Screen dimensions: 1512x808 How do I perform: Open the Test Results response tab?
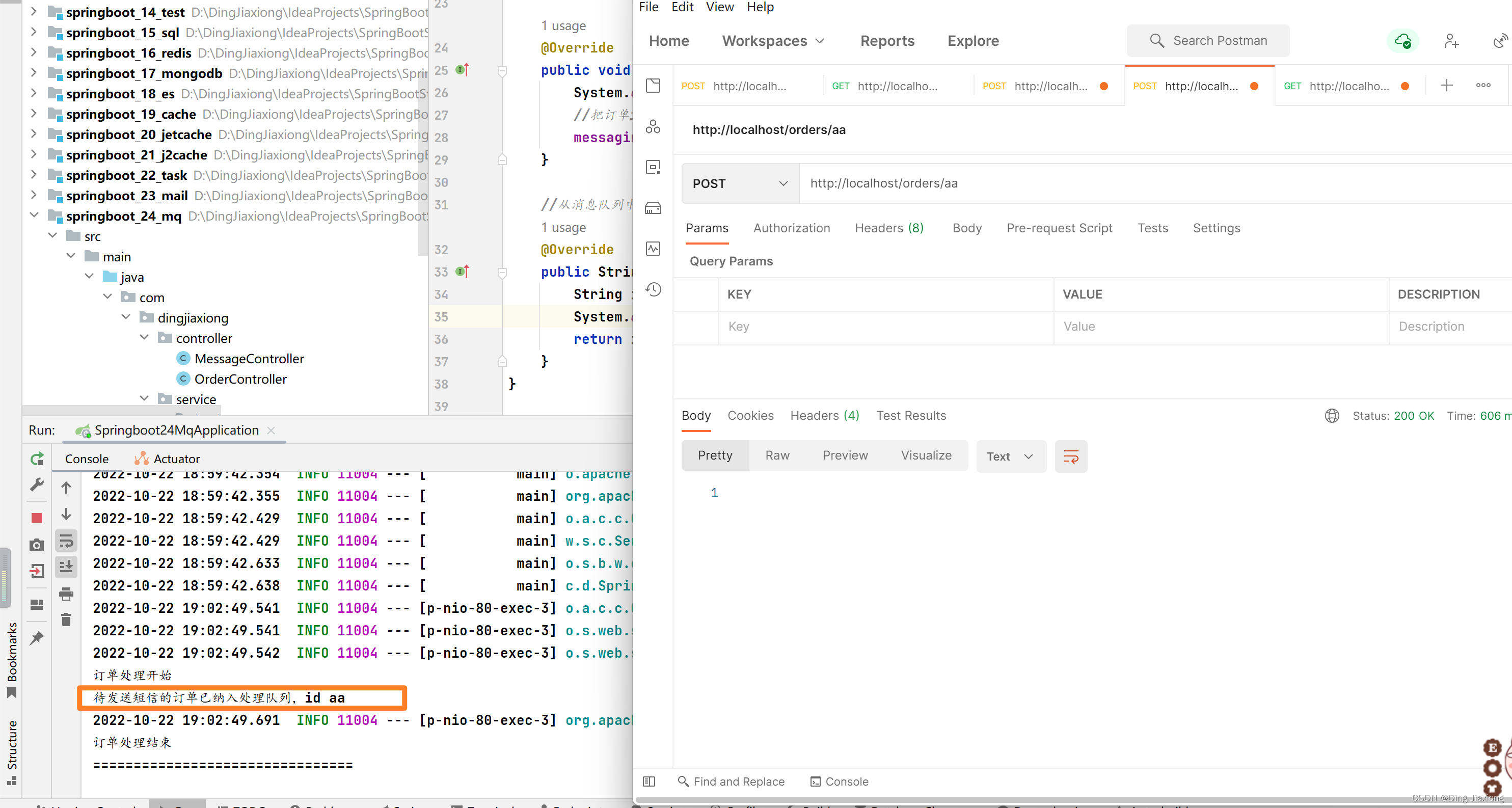point(911,415)
